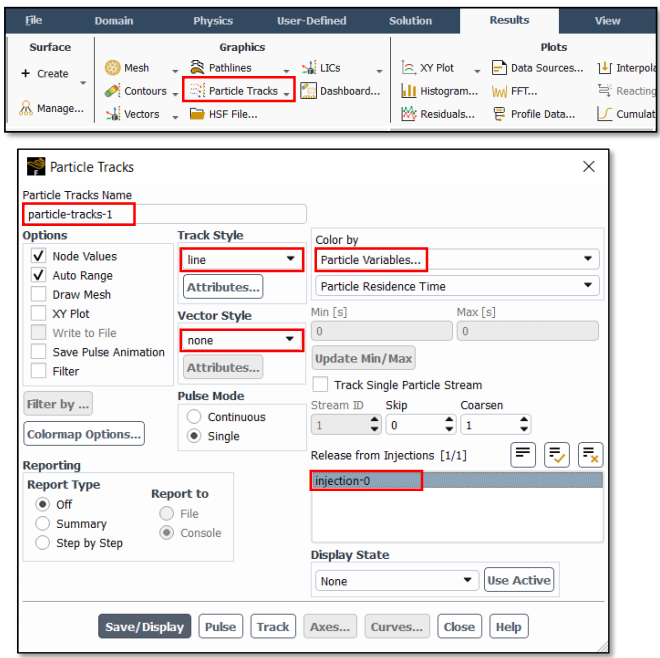
Task: Switch to the Solution tab
Action: [410, 21]
